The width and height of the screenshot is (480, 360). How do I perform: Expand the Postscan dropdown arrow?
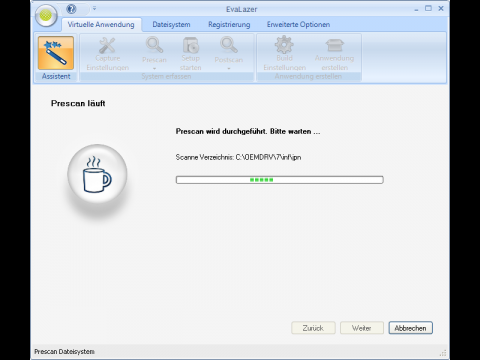pos(229,68)
